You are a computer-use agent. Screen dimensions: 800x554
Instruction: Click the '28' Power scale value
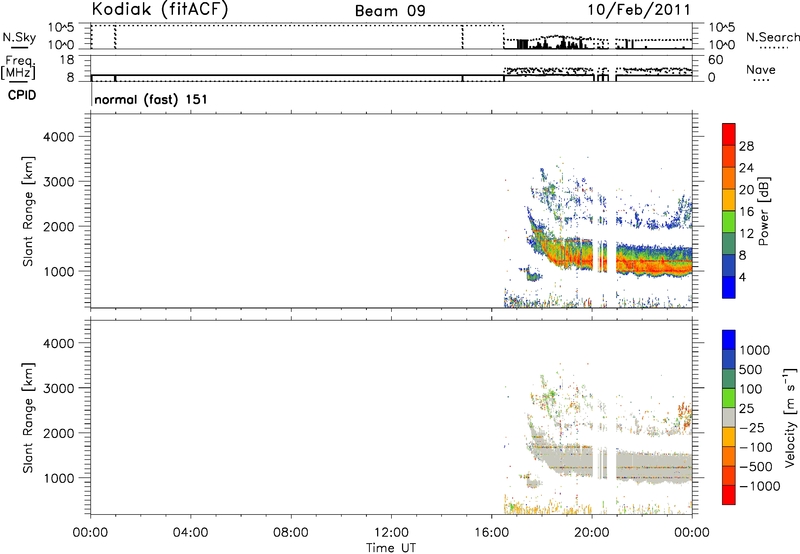(x=746, y=146)
